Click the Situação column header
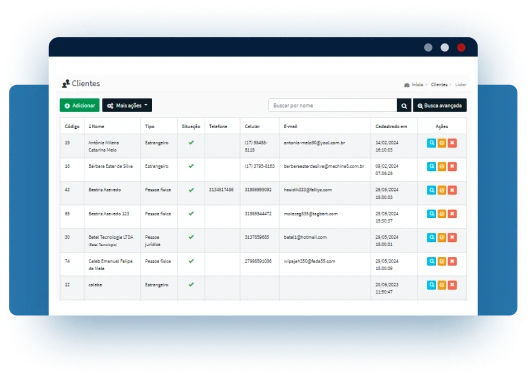 (191, 126)
